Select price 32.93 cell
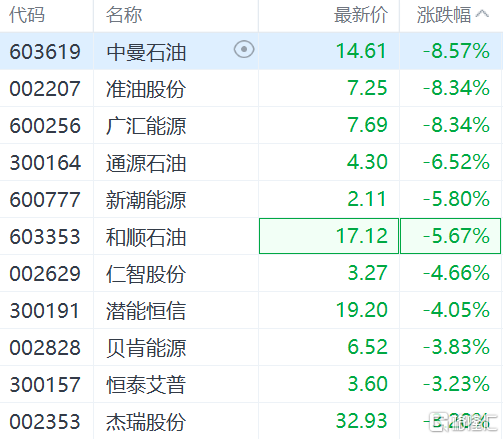This screenshot has width=504, height=439. [361, 421]
